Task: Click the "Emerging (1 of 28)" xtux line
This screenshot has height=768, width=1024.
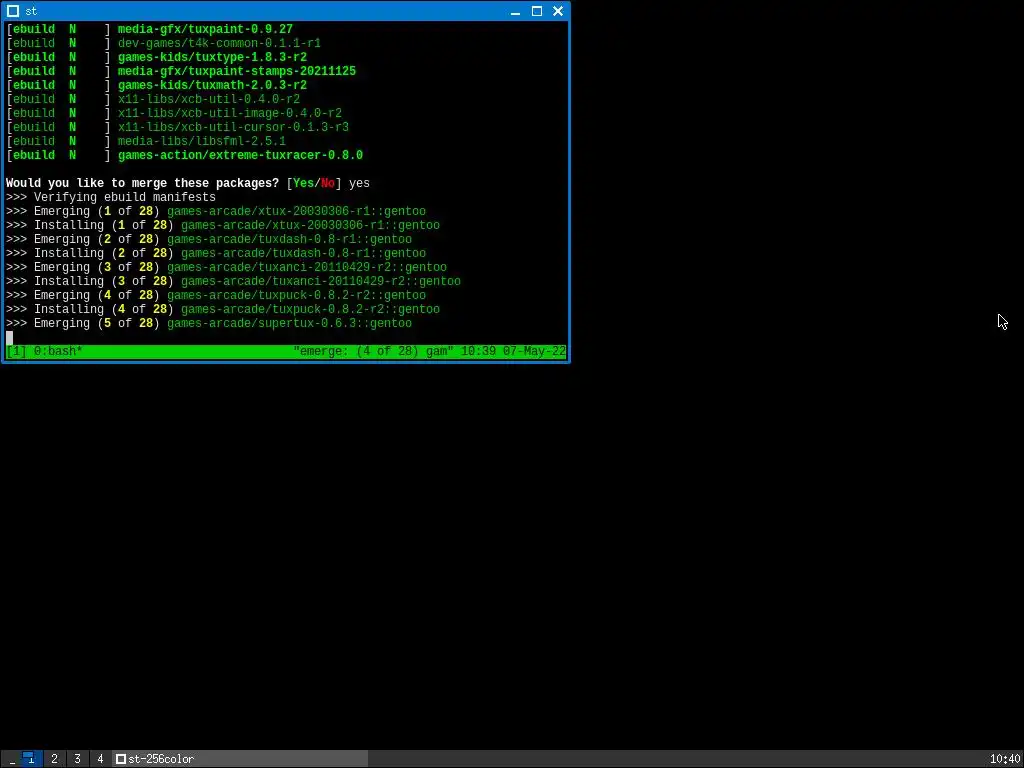Action: pos(216,211)
